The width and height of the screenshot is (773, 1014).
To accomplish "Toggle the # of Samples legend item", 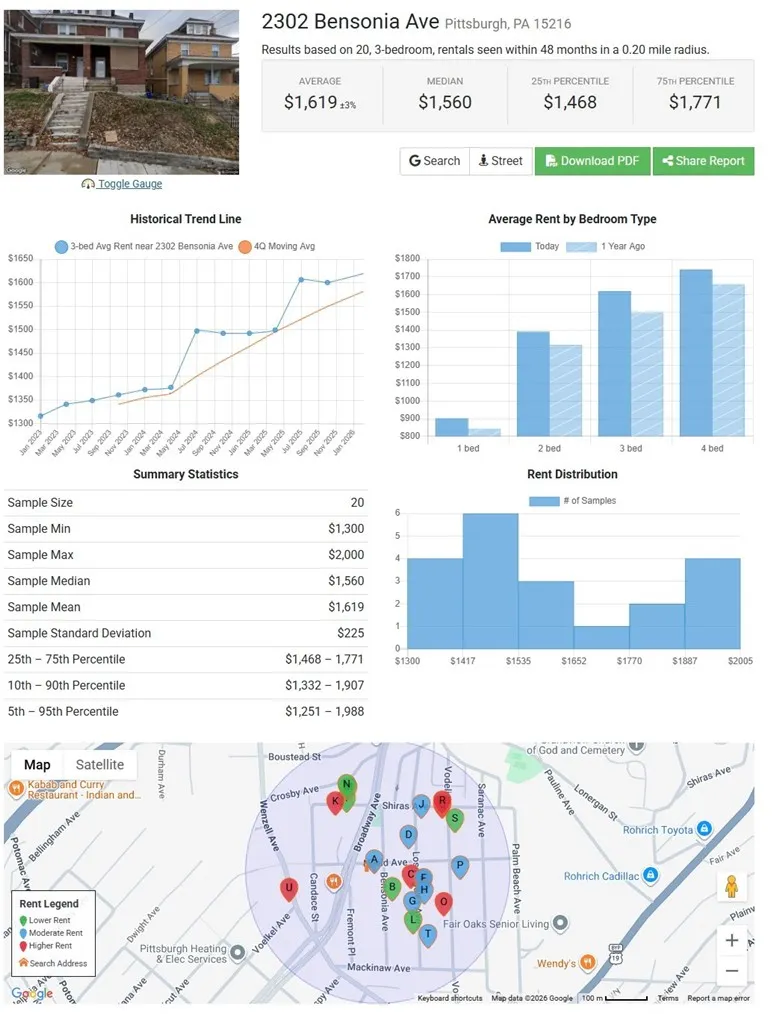I will pos(572,501).
